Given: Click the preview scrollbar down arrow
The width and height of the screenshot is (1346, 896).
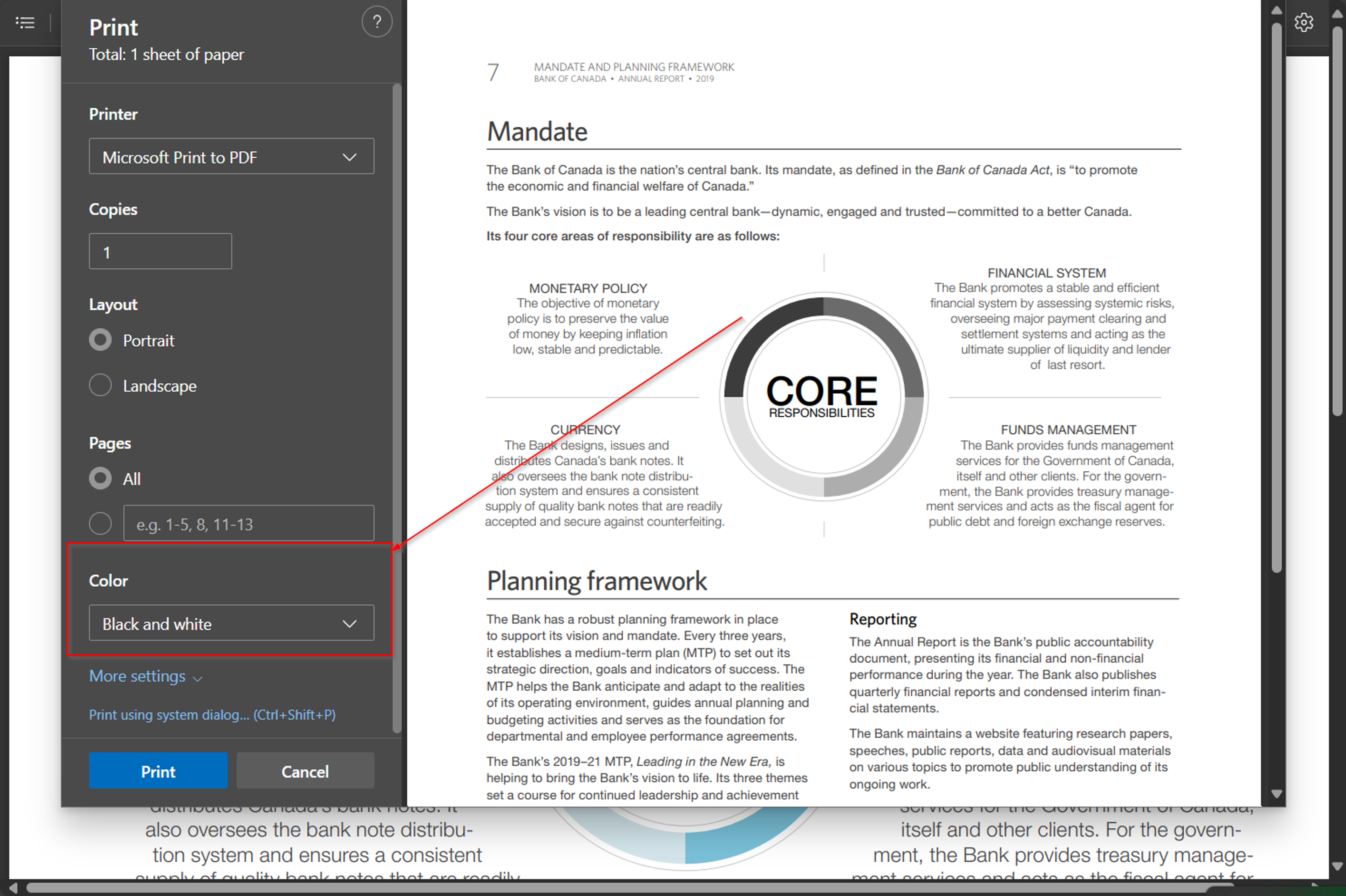Looking at the screenshot, I should click(1276, 794).
